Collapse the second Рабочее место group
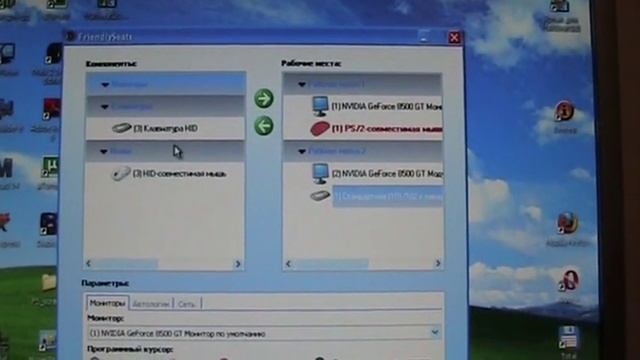The width and height of the screenshot is (640, 360). coord(302,151)
